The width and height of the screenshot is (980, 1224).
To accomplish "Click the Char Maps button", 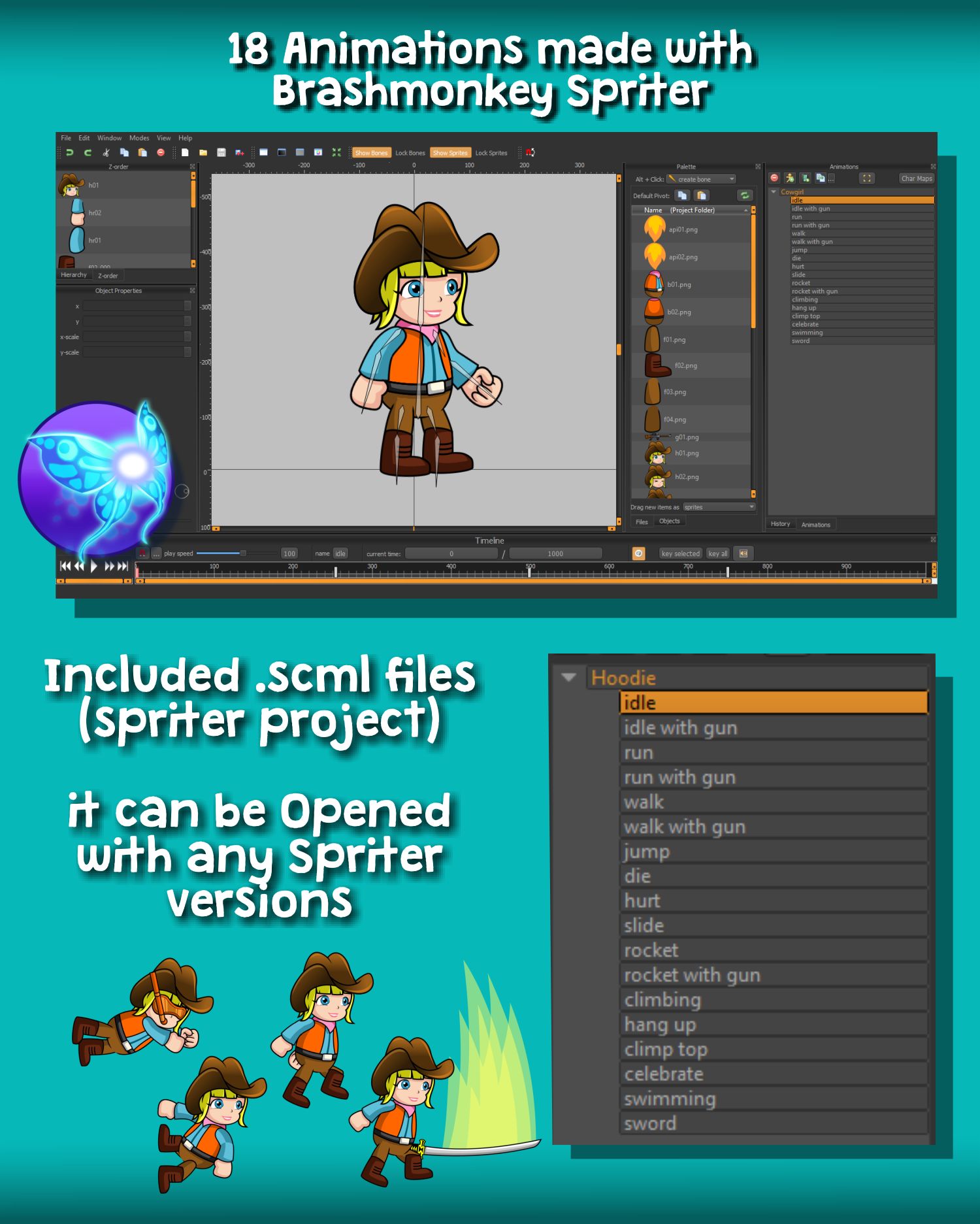I will pyautogui.click(x=916, y=178).
